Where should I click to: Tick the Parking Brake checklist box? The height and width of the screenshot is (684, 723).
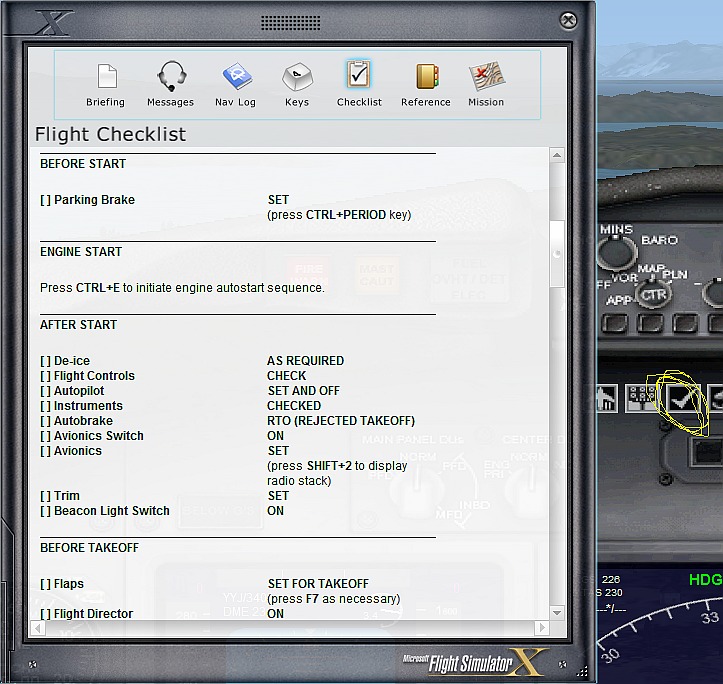[45, 200]
